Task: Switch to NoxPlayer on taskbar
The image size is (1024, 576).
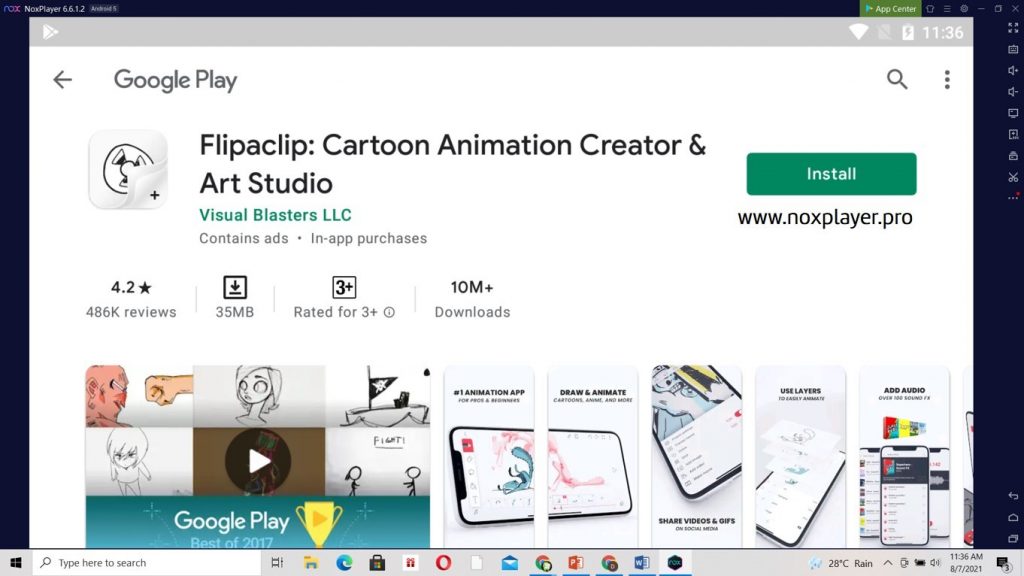Action: [x=675, y=562]
